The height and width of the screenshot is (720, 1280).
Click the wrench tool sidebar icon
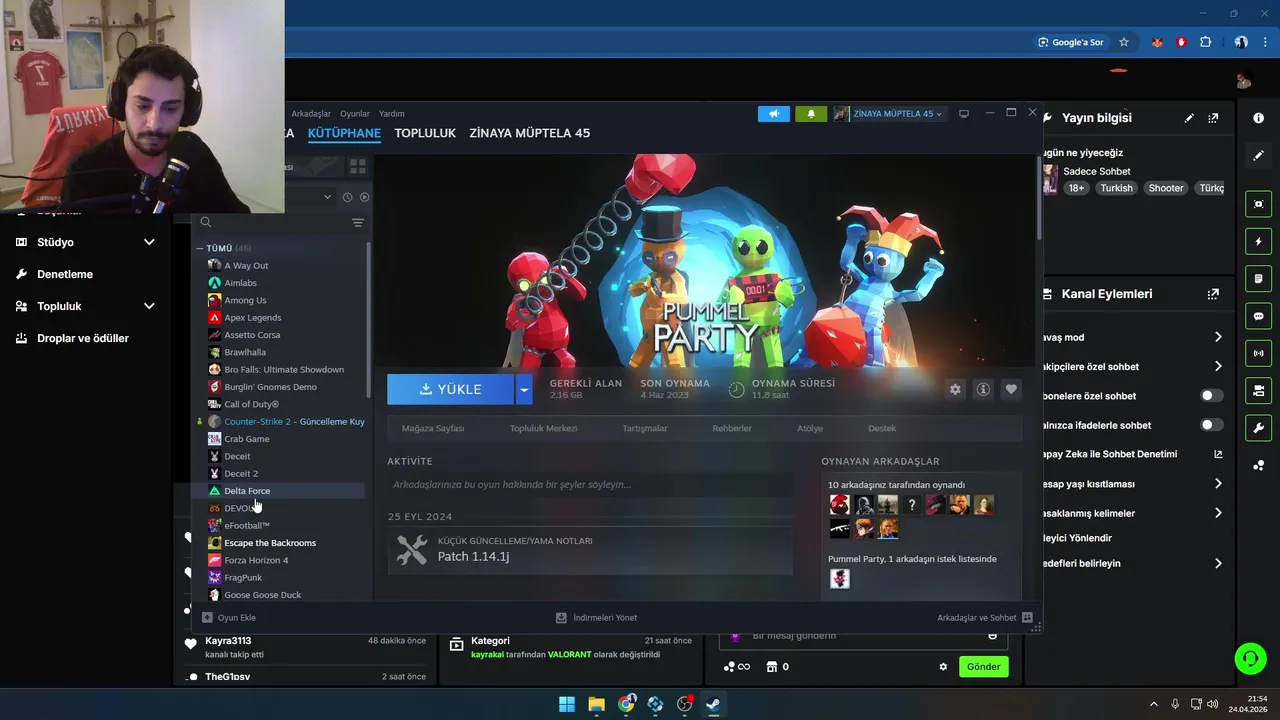coord(1258,428)
